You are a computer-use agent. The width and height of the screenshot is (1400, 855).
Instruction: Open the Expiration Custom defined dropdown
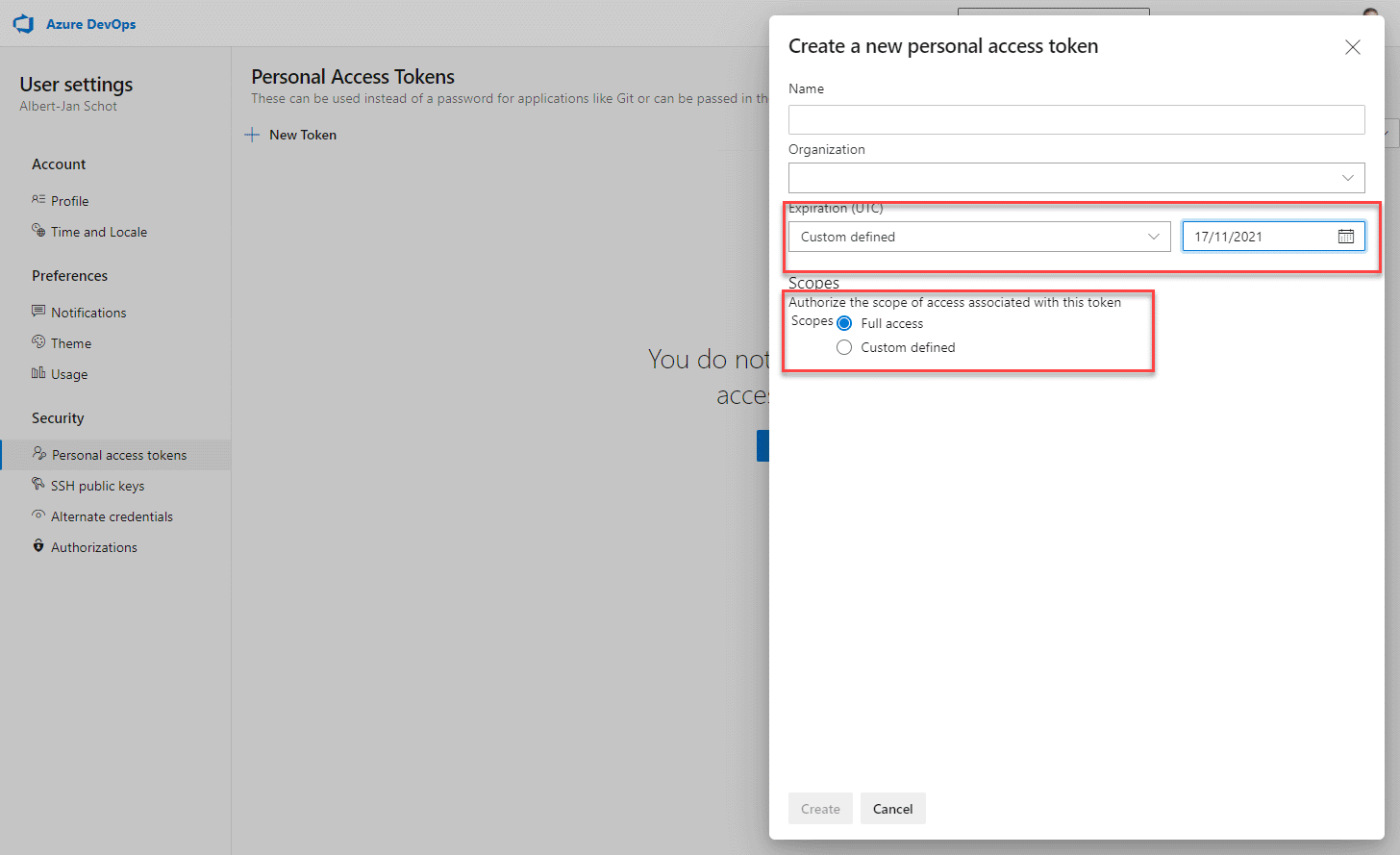[980, 237]
